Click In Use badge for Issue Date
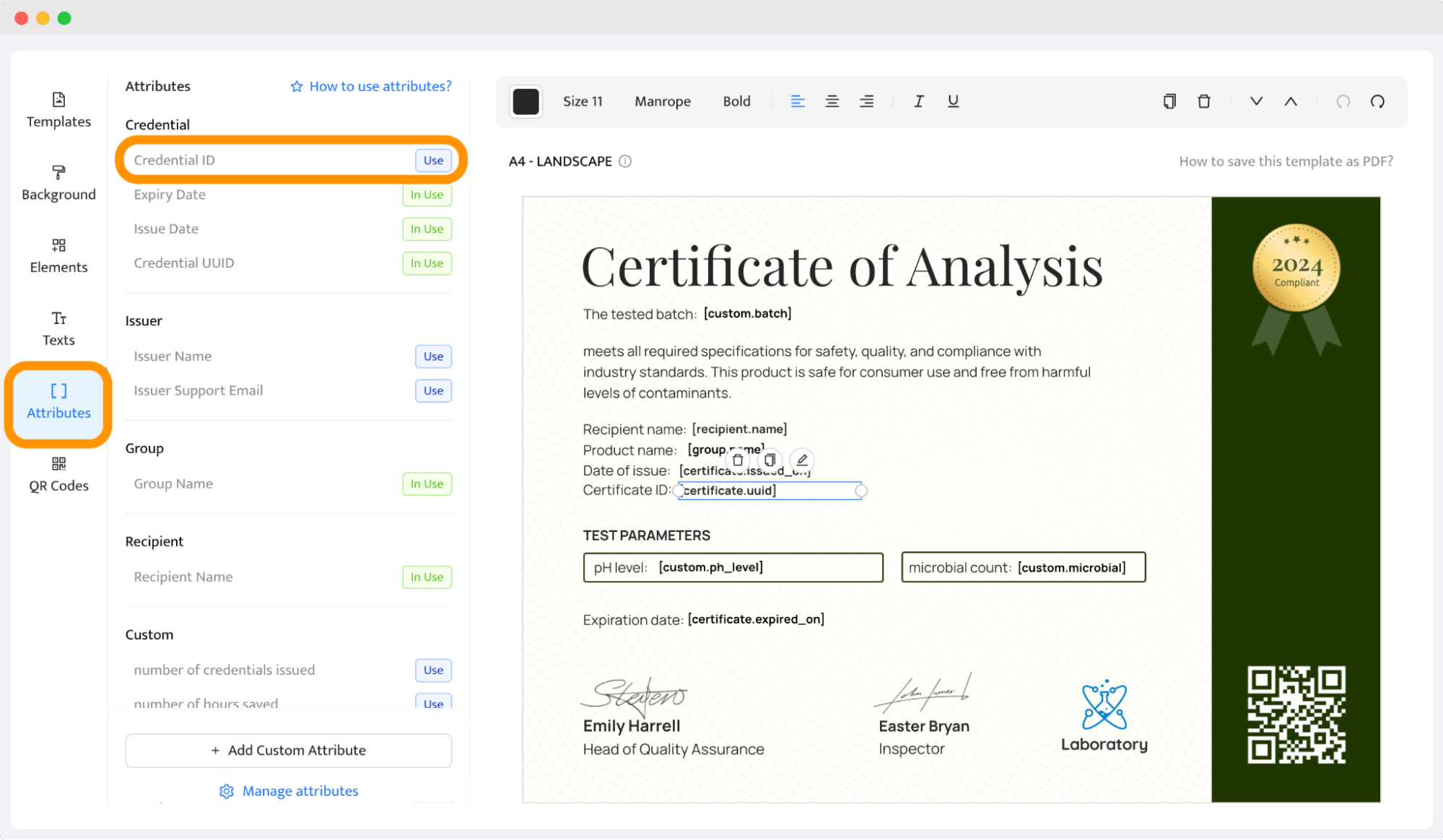The image size is (1443, 840). coord(427,229)
